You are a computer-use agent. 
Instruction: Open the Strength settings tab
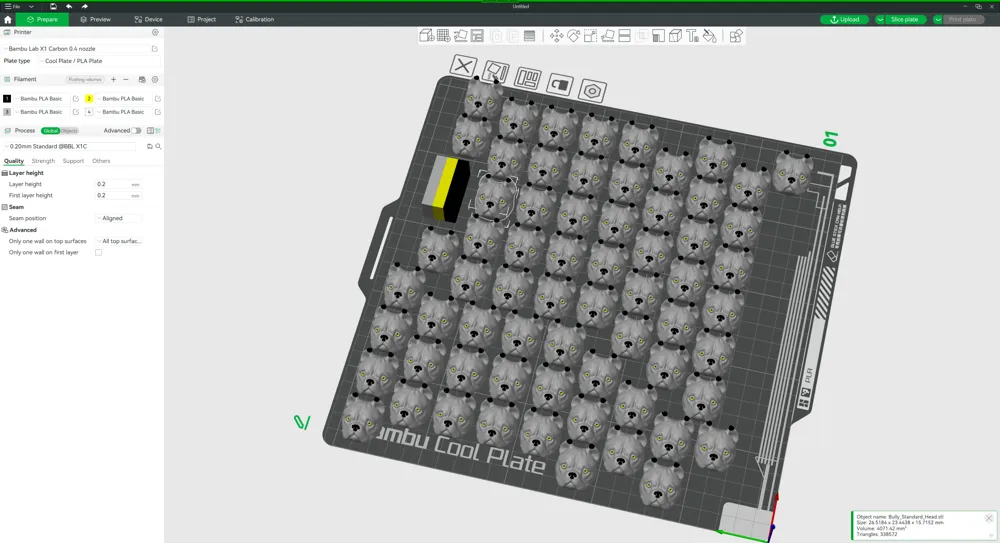43,161
